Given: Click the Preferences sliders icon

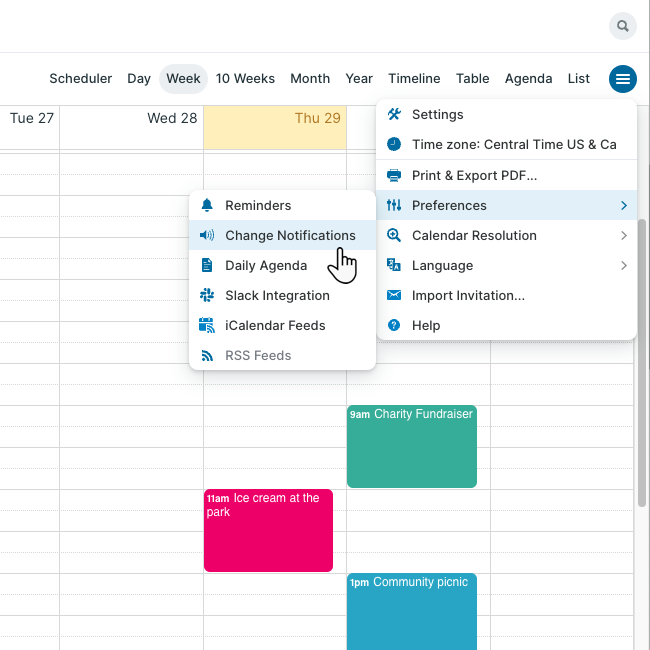Looking at the screenshot, I should [x=394, y=205].
